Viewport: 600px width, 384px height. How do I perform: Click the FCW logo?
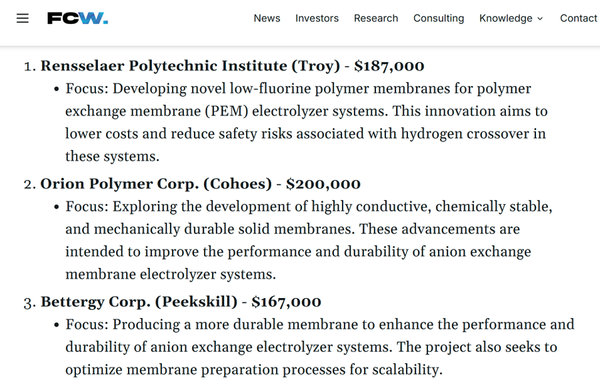pos(78,18)
